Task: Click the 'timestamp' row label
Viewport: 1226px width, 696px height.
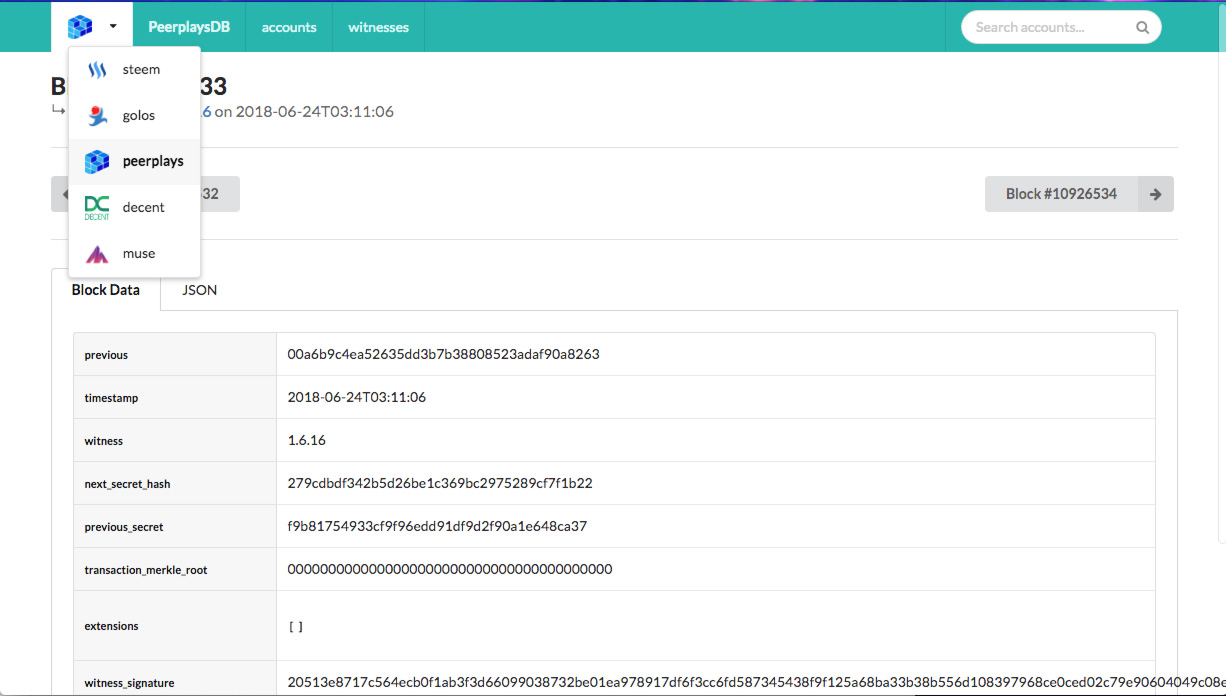Action: click(111, 398)
